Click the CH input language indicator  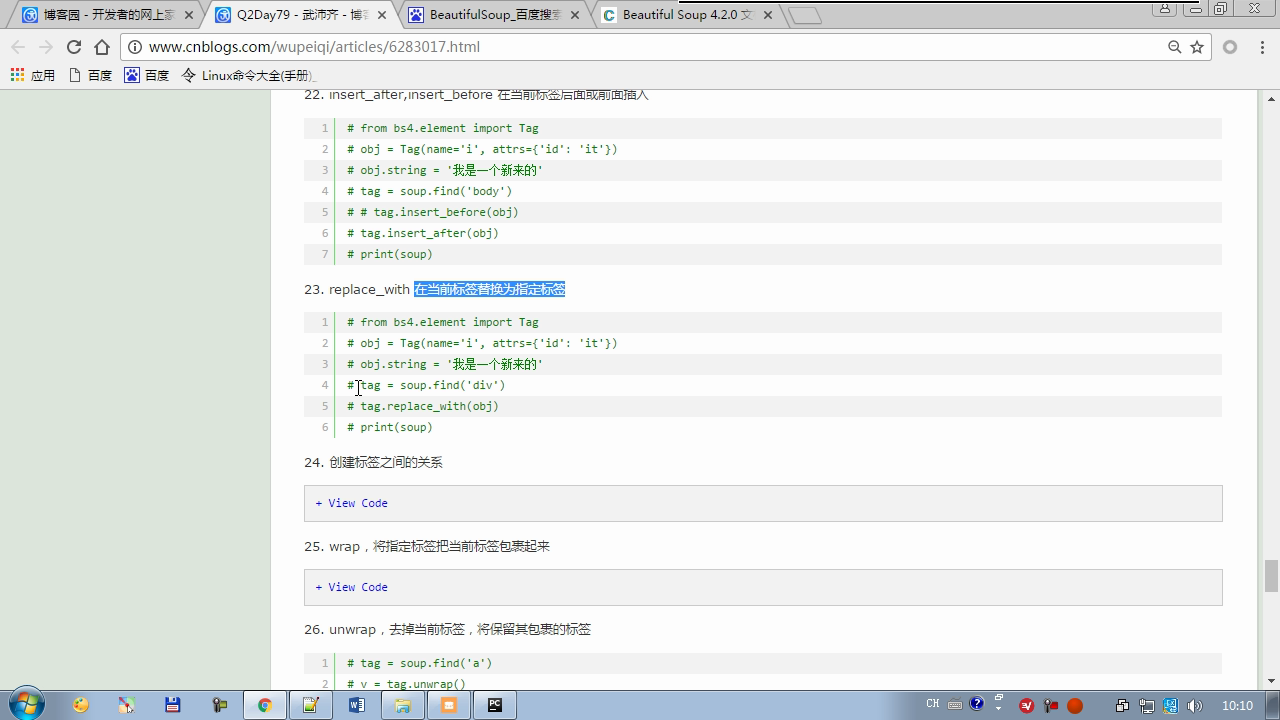click(932, 704)
